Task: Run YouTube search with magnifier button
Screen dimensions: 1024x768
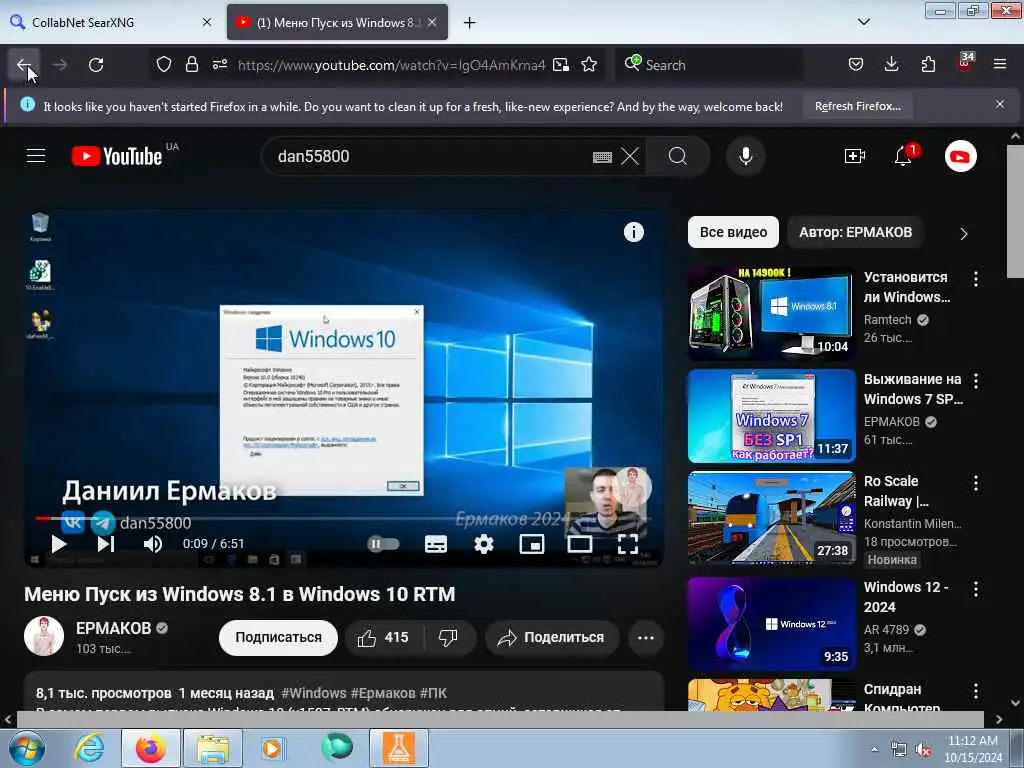Action: pos(677,156)
